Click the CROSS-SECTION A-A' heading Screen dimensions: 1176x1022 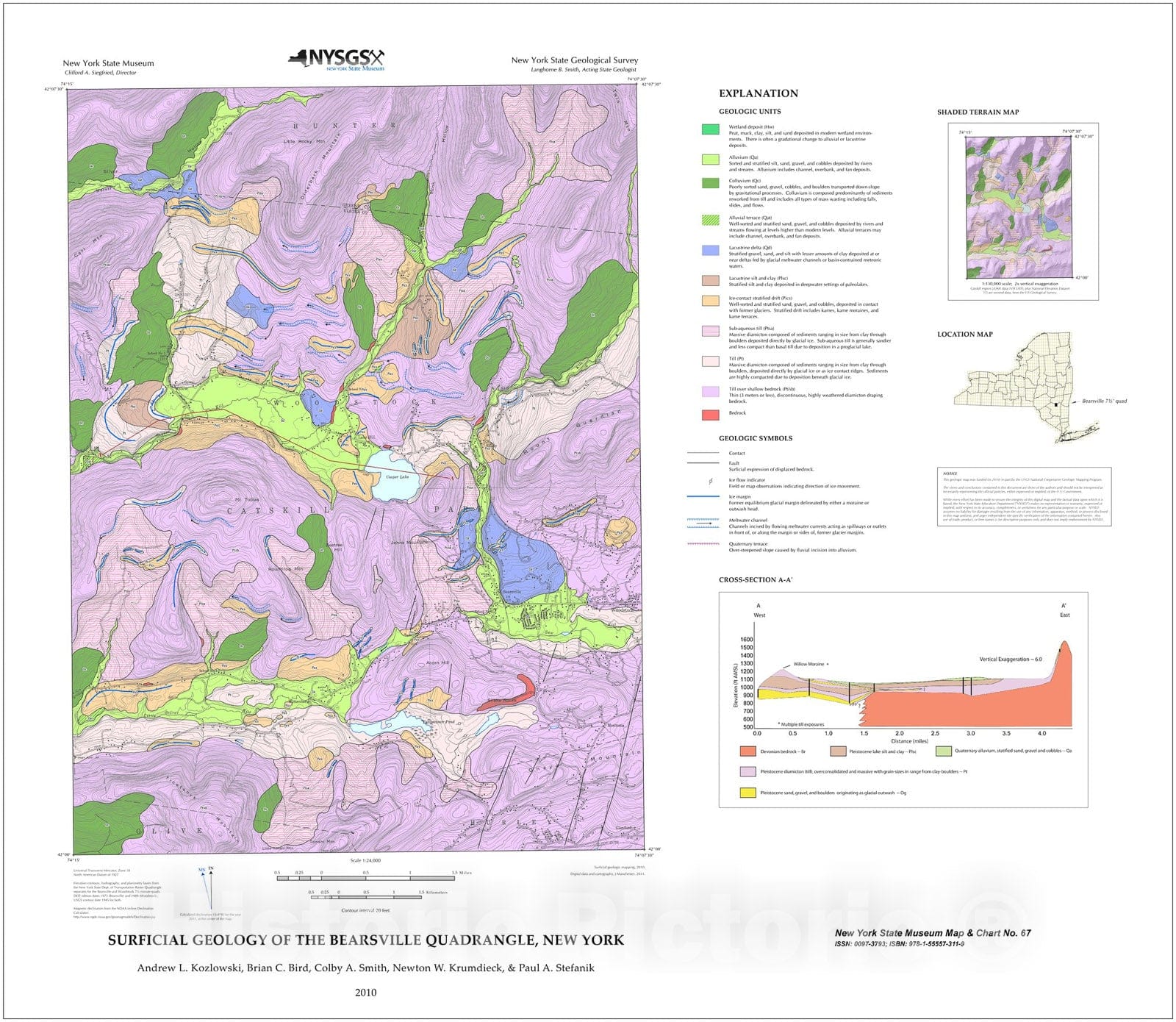coord(756,580)
